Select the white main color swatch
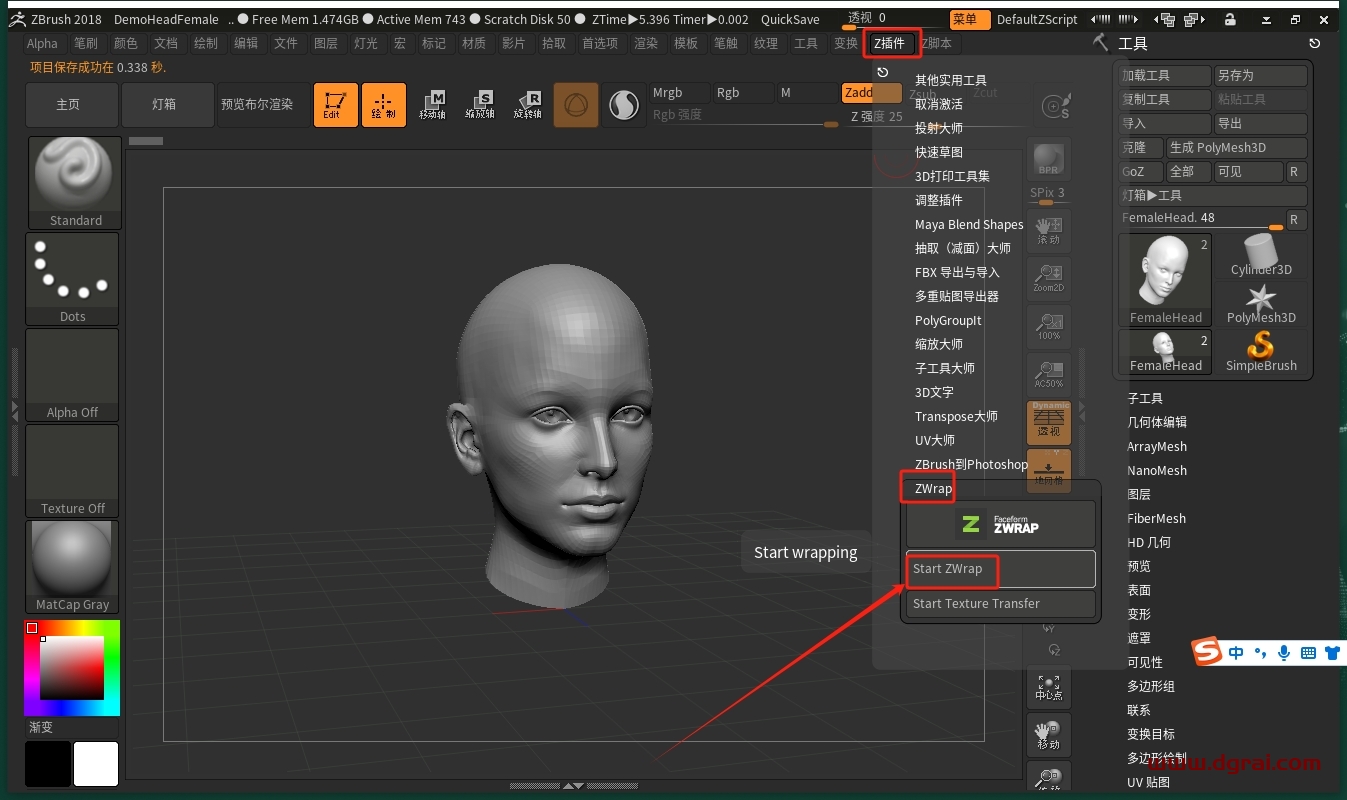 point(96,764)
